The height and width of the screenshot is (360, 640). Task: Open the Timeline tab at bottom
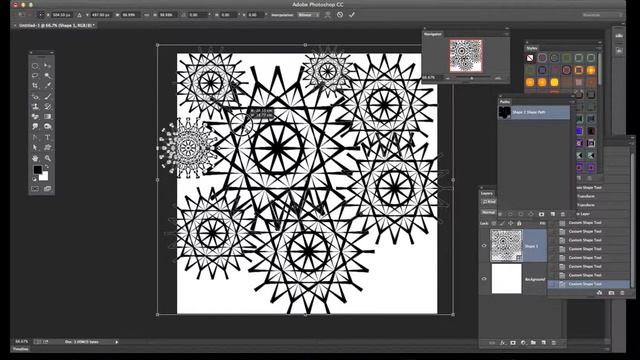coord(20,349)
